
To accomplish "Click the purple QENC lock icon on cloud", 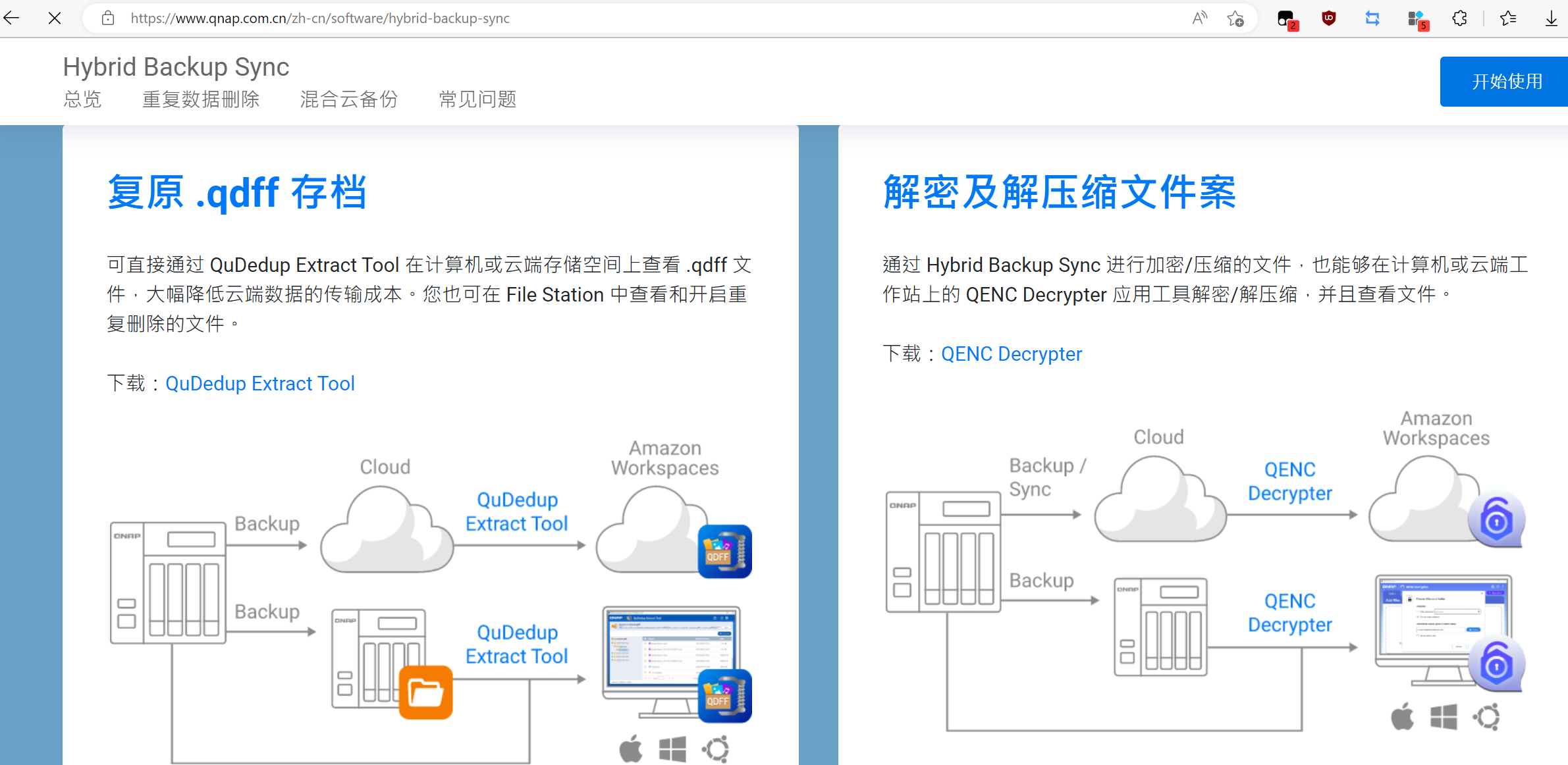I will click(1496, 519).
